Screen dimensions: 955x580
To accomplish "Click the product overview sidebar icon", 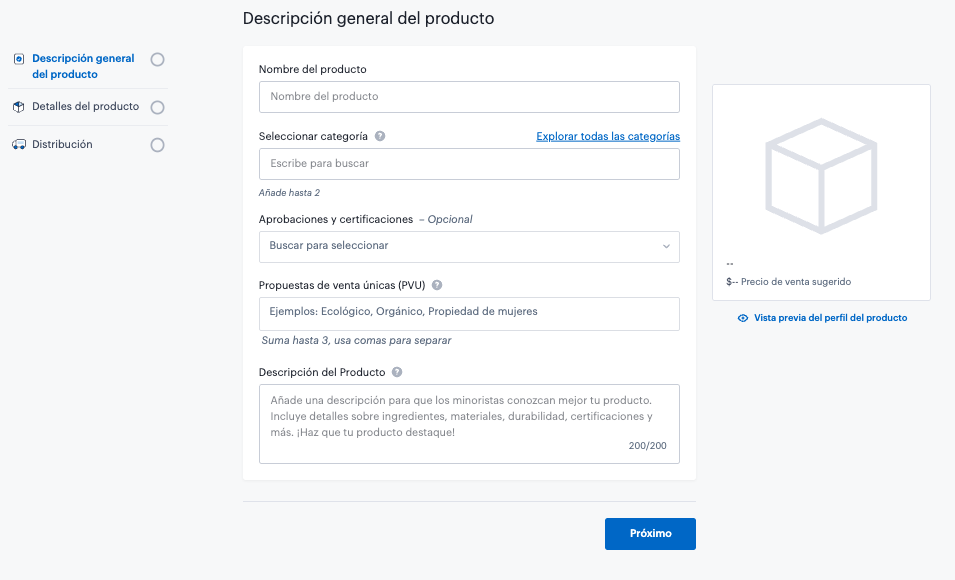I will tap(18, 59).
